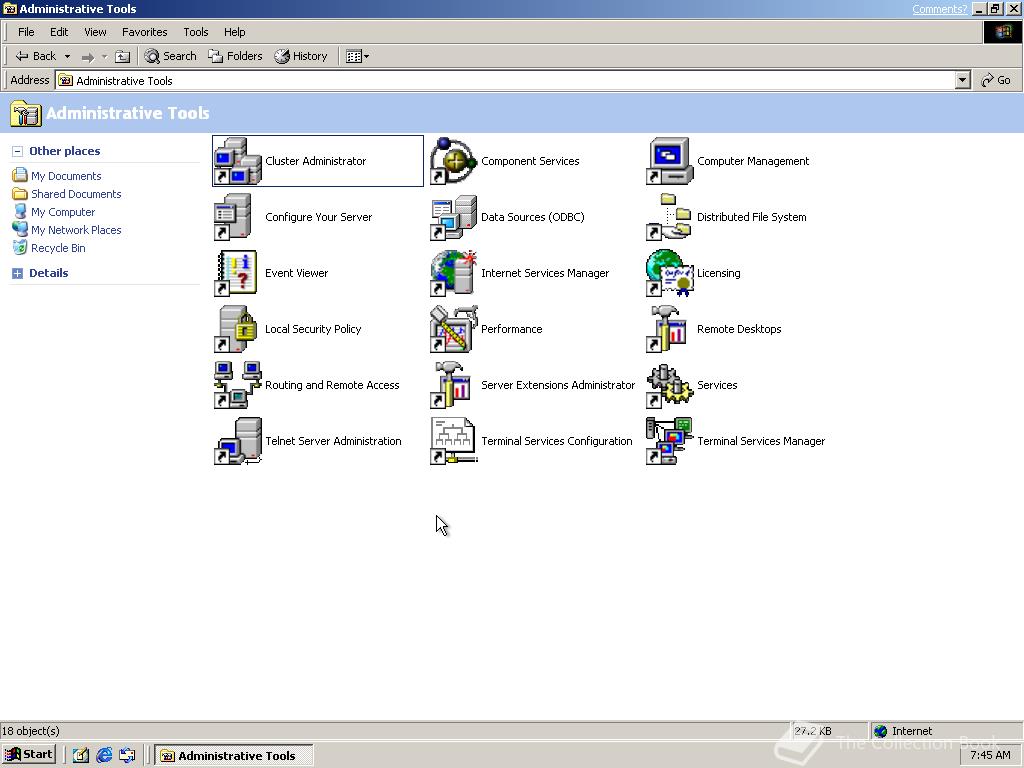Open the Internet Services Manager icon
Screen dimensions: 1024x768
click(454, 273)
